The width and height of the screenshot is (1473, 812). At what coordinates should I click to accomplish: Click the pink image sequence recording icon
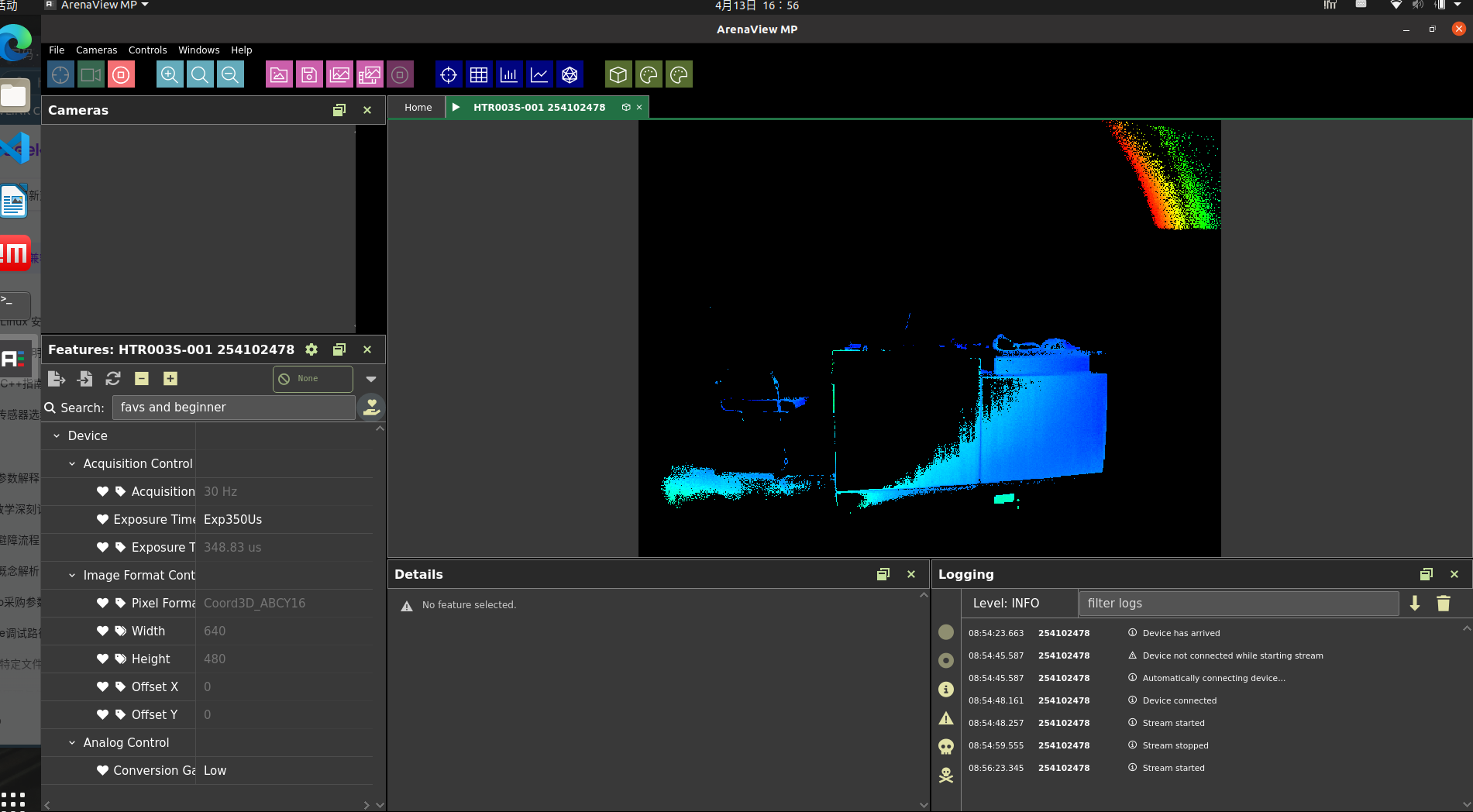[x=370, y=75]
